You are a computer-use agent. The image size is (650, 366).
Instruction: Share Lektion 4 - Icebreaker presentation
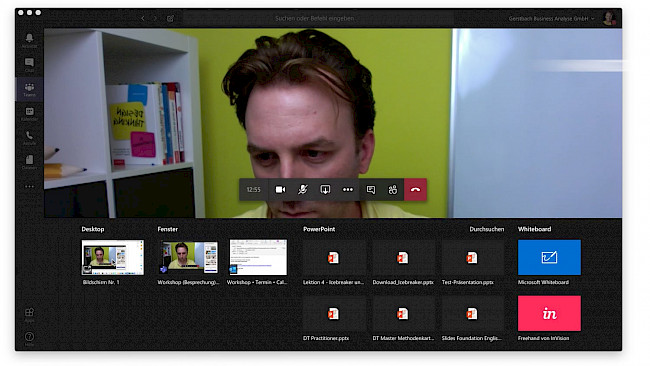[x=333, y=257]
